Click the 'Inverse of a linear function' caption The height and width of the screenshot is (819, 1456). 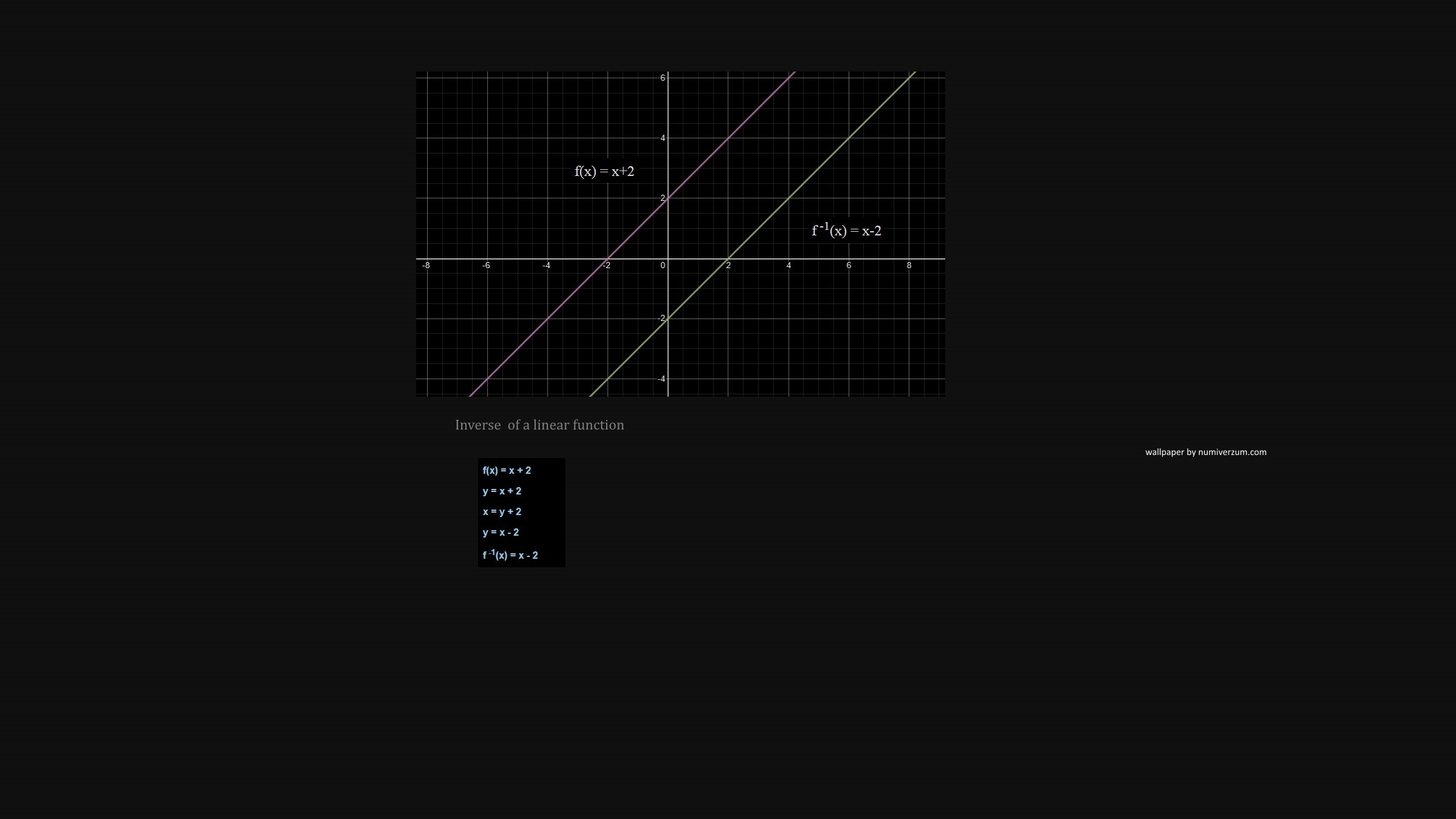tap(539, 425)
